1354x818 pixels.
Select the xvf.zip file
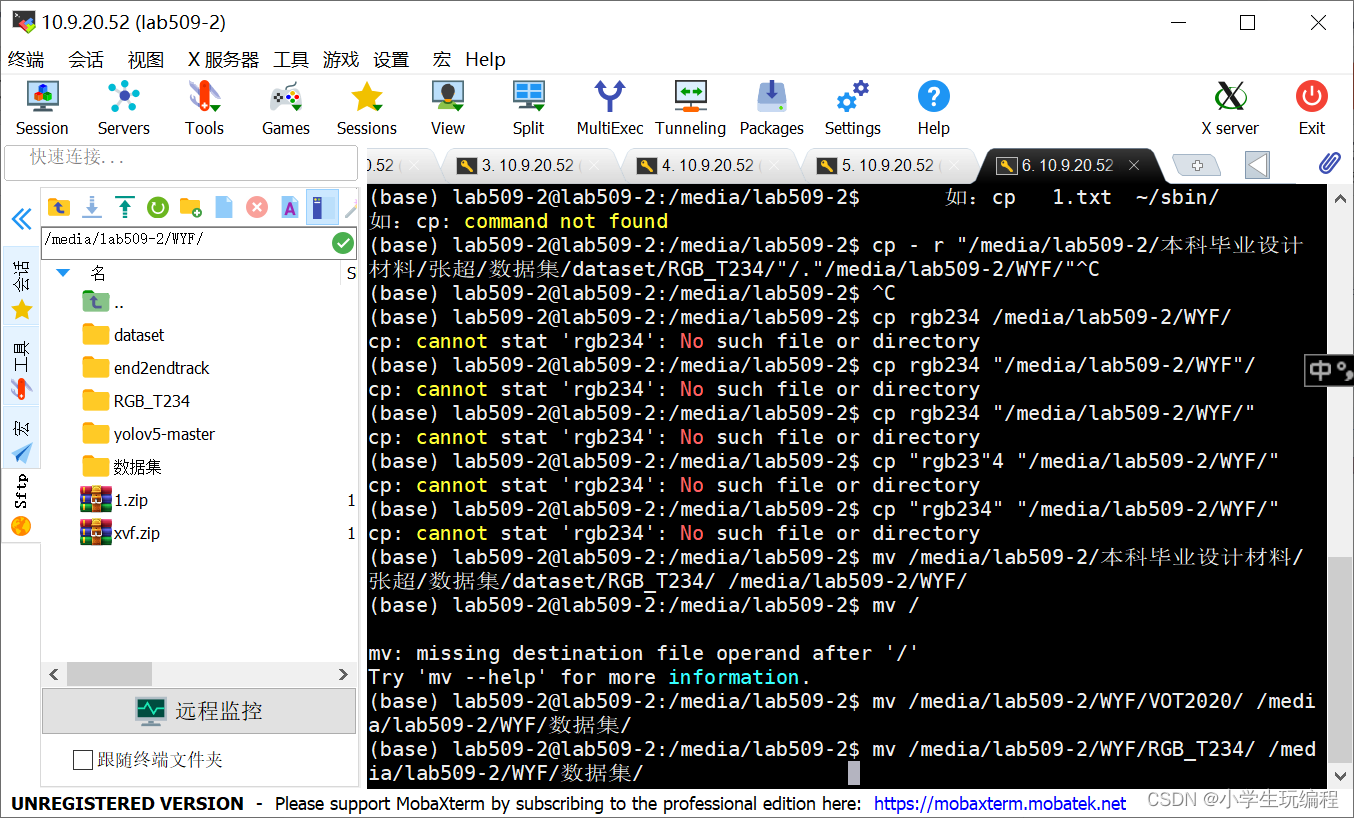pos(120,533)
